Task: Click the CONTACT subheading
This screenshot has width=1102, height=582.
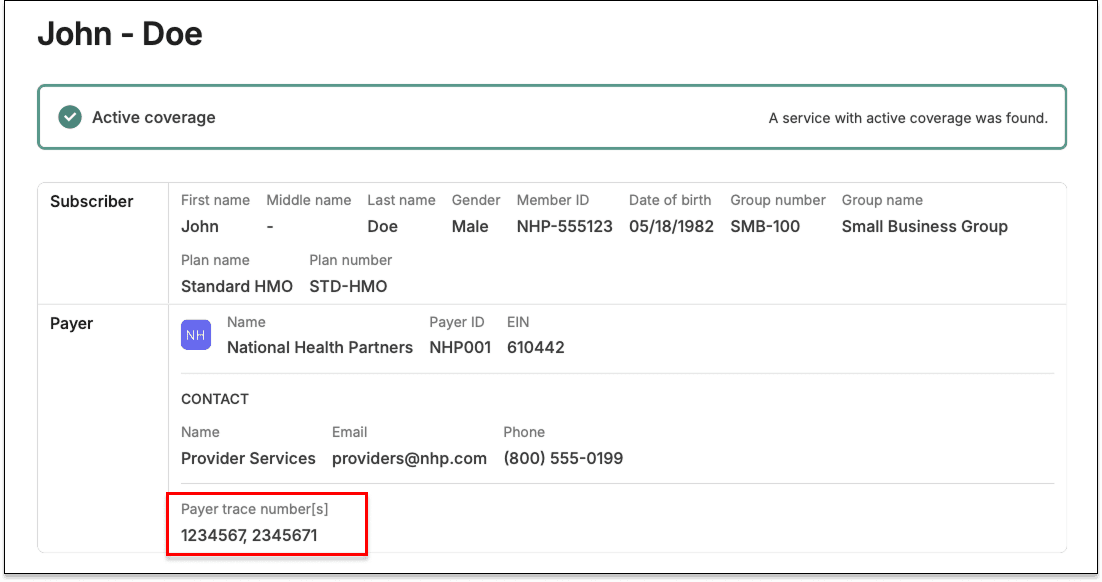Action: click(x=215, y=399)
